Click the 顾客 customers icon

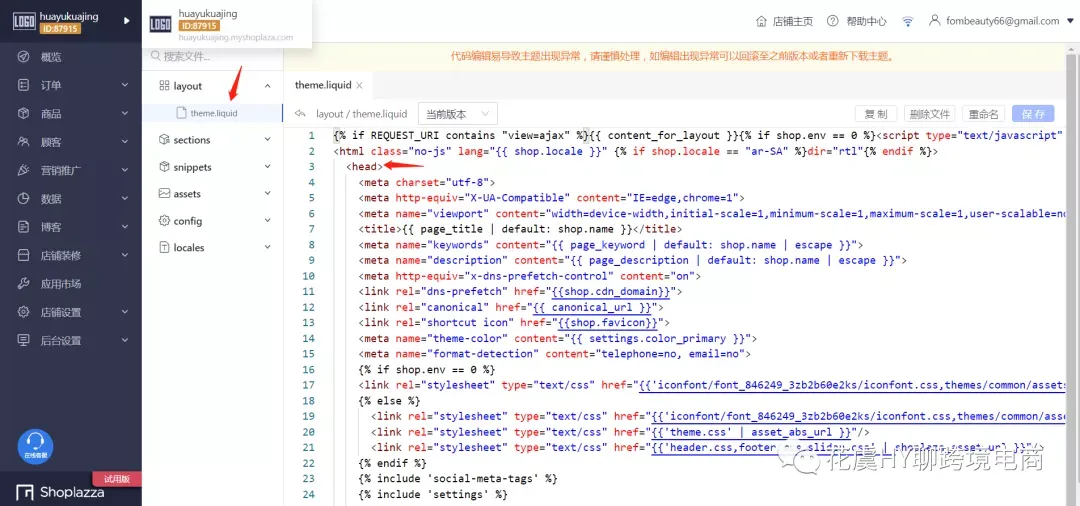point(24,142)
